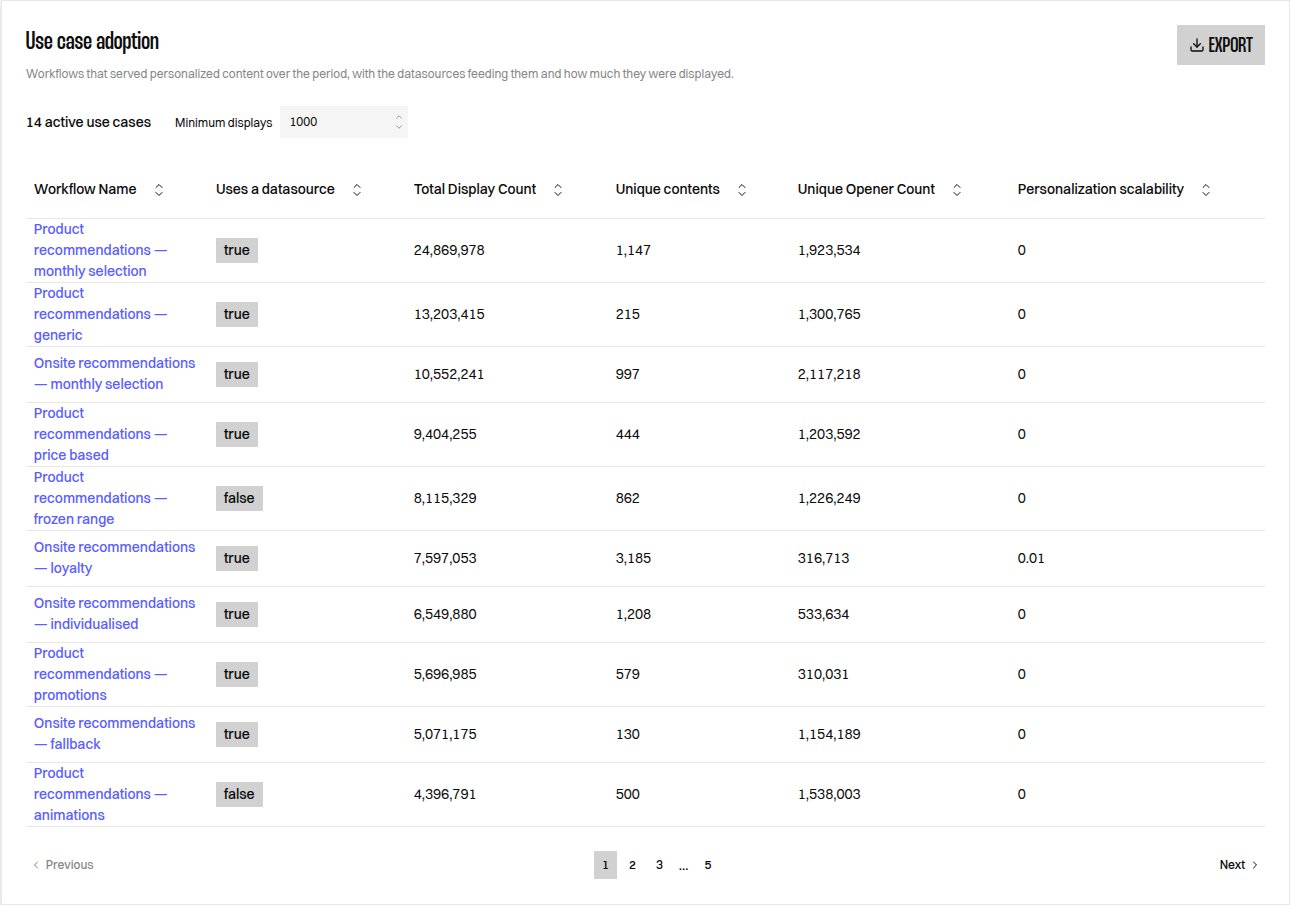
Task: Select current page 1 button
Action: [x=605, y=865]
